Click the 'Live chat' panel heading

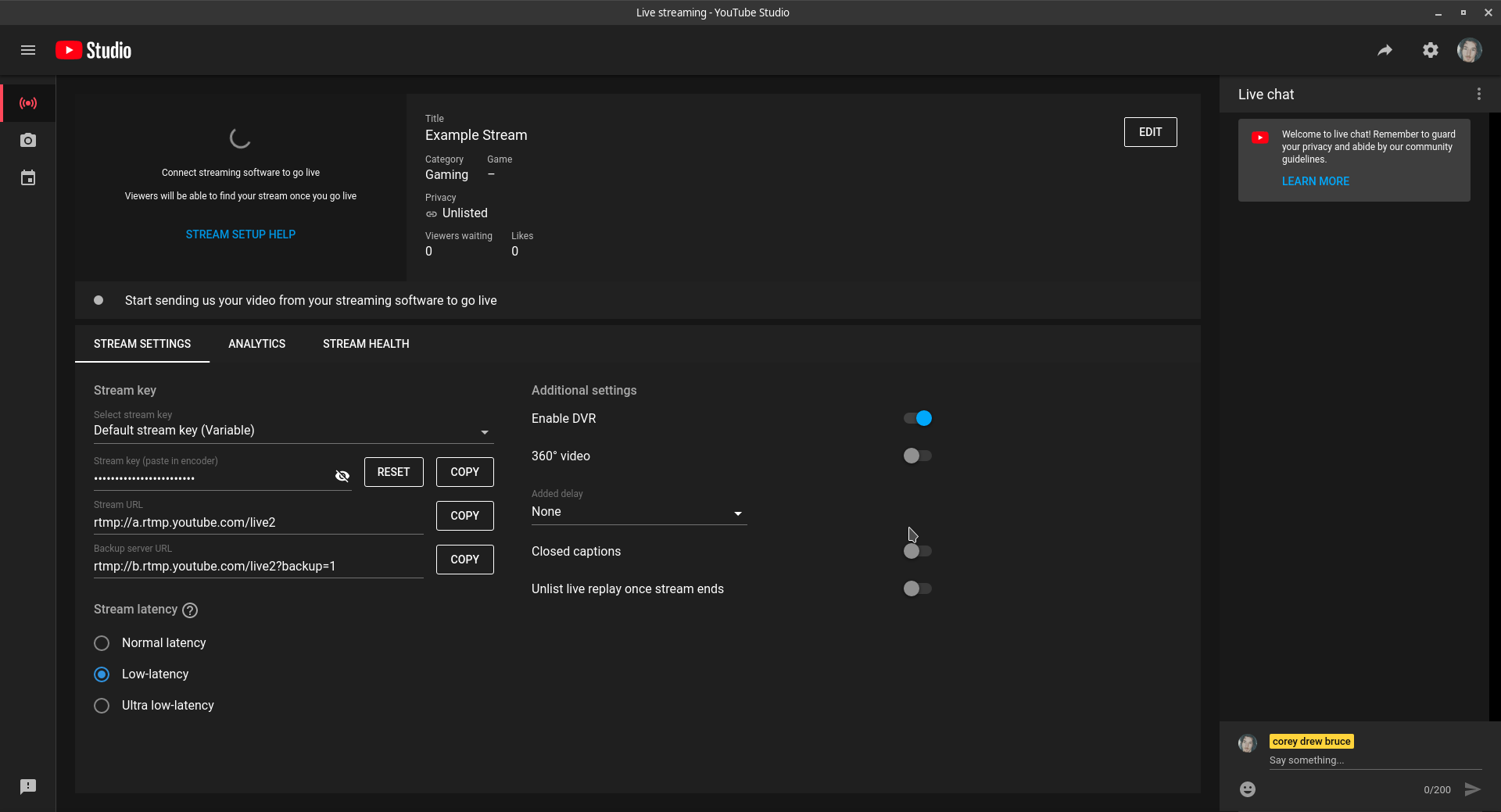(x=1266, y=95)
